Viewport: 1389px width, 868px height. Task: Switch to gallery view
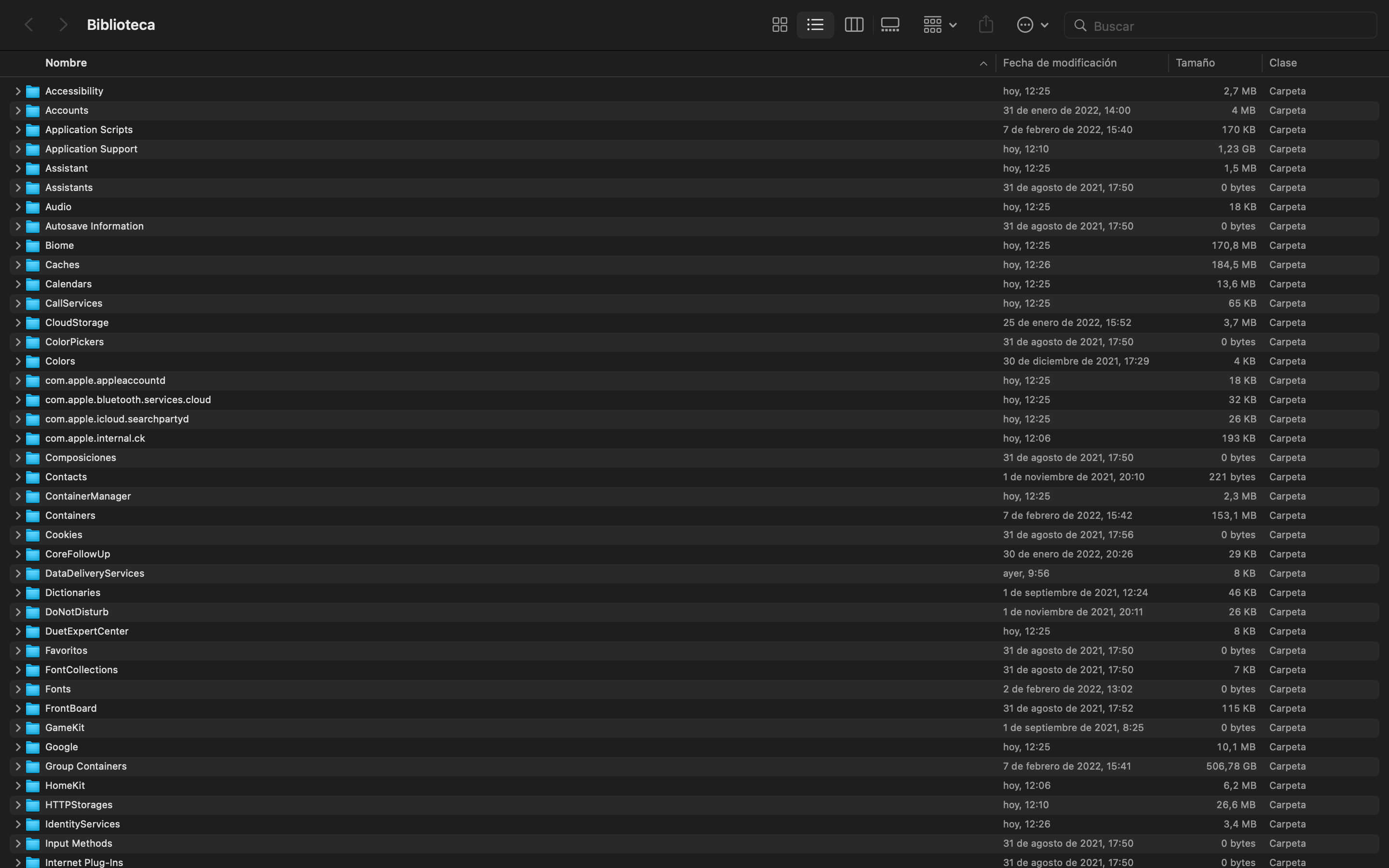point(890,25)
